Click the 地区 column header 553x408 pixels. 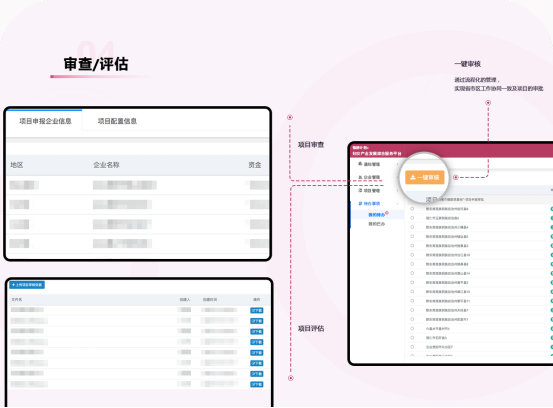pos(17,165)
